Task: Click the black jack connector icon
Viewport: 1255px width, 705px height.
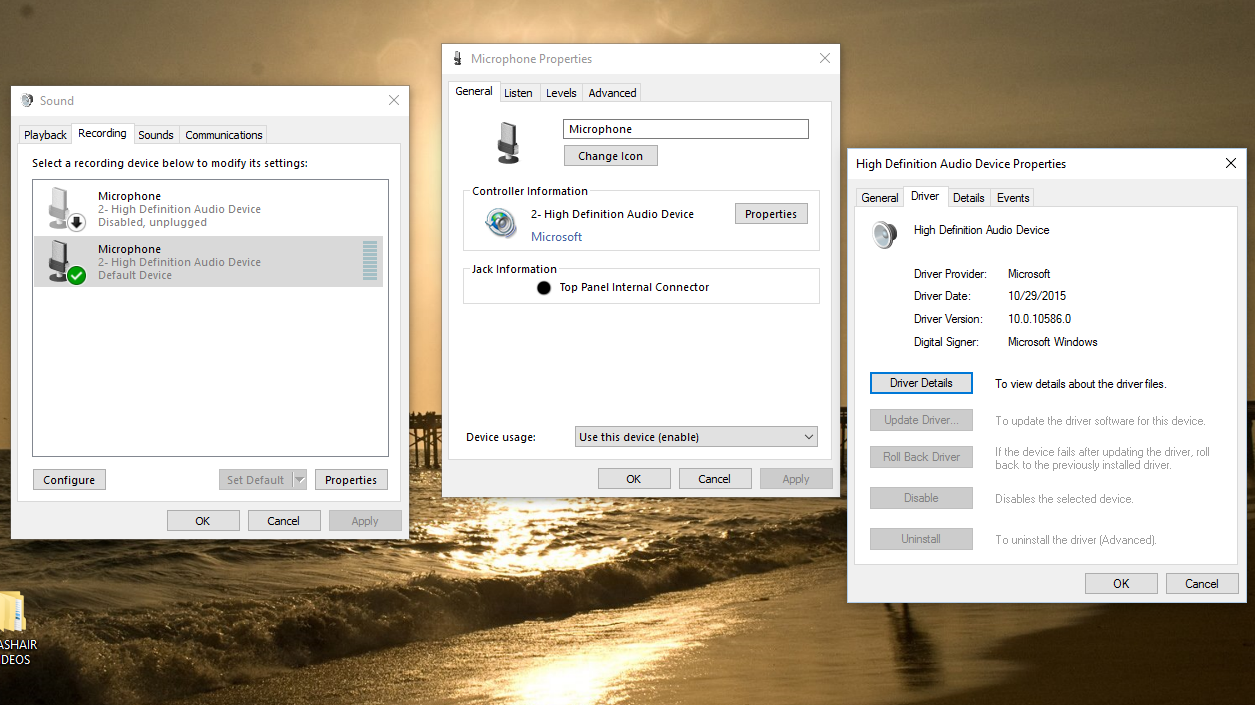Action: 543,287
